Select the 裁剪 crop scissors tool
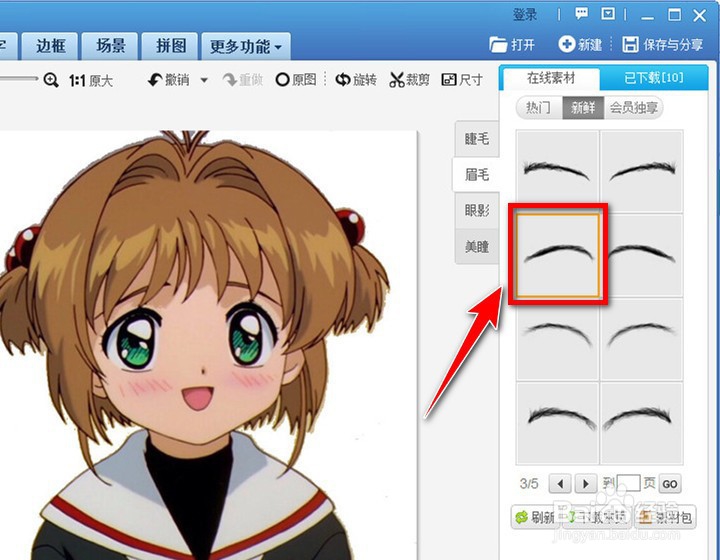This screenshot has height=560, width=720. tap(410, 80)
